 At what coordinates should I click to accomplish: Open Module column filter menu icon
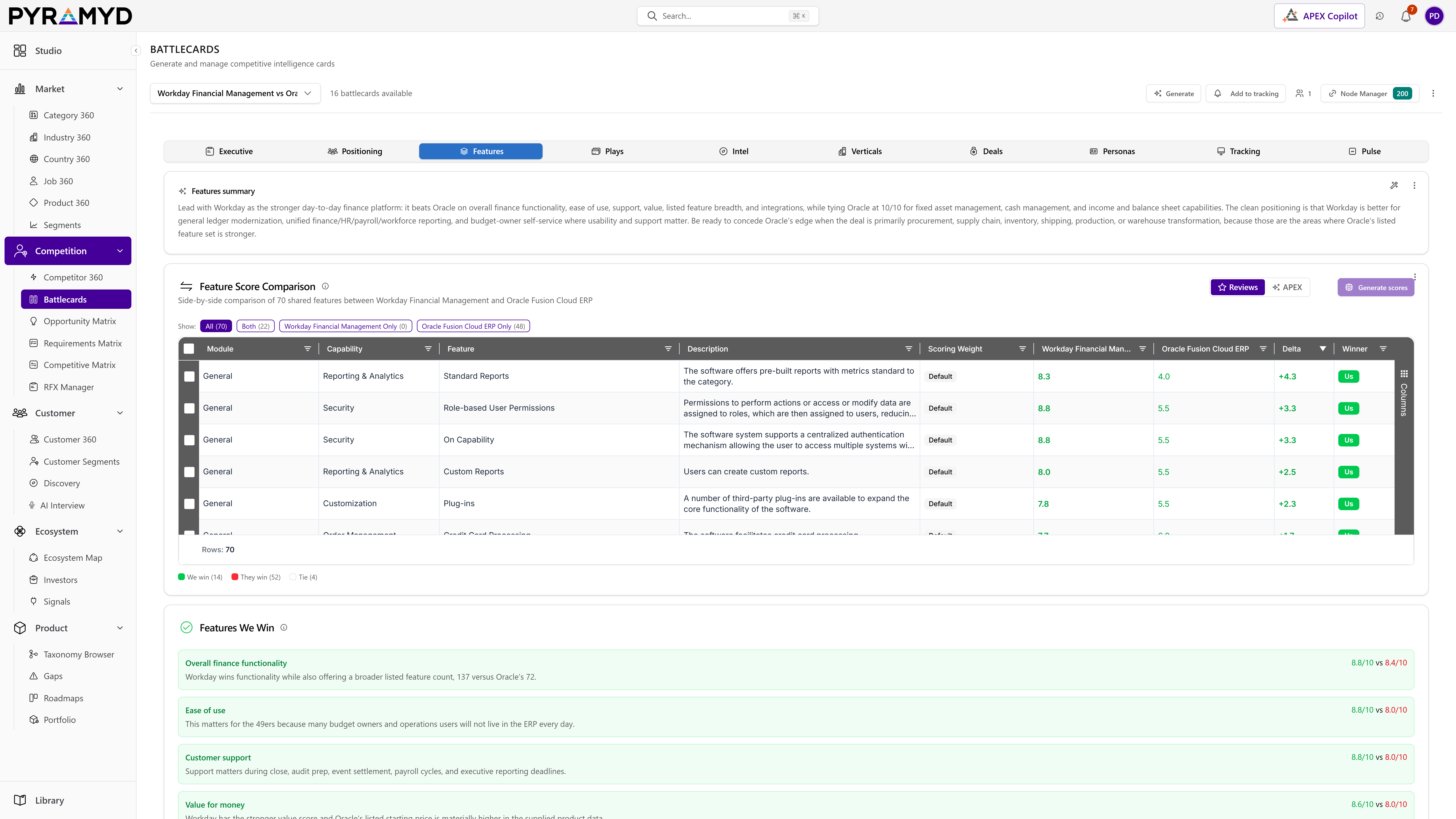click(308, 349)
